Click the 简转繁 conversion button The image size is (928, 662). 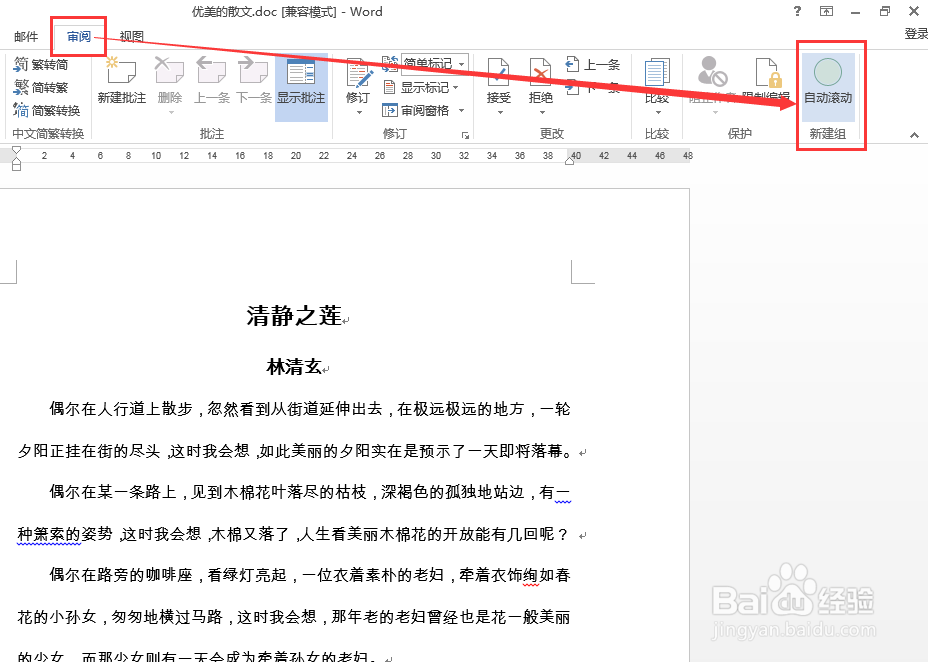pos(41,88)
